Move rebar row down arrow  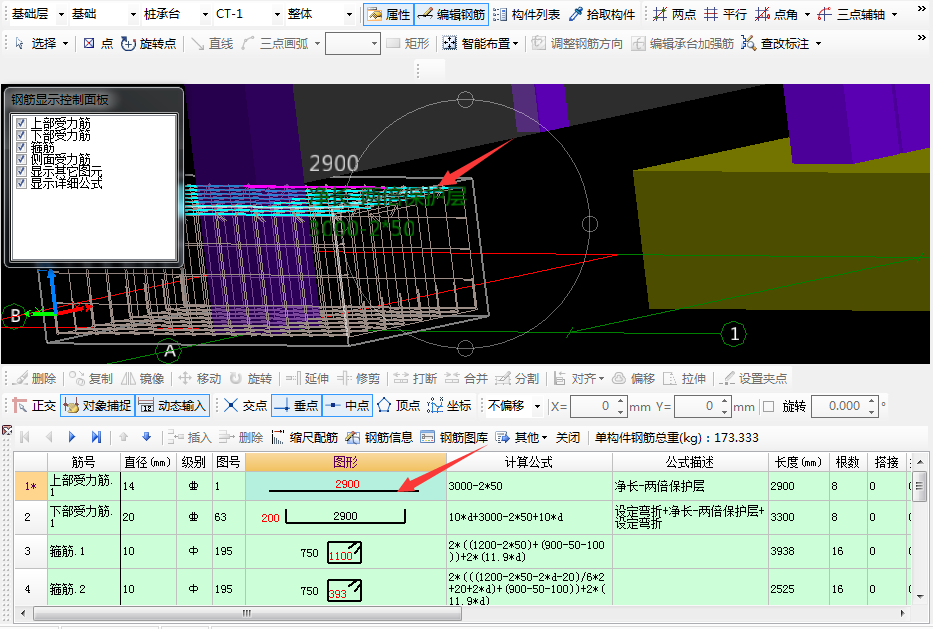point(146,437)
